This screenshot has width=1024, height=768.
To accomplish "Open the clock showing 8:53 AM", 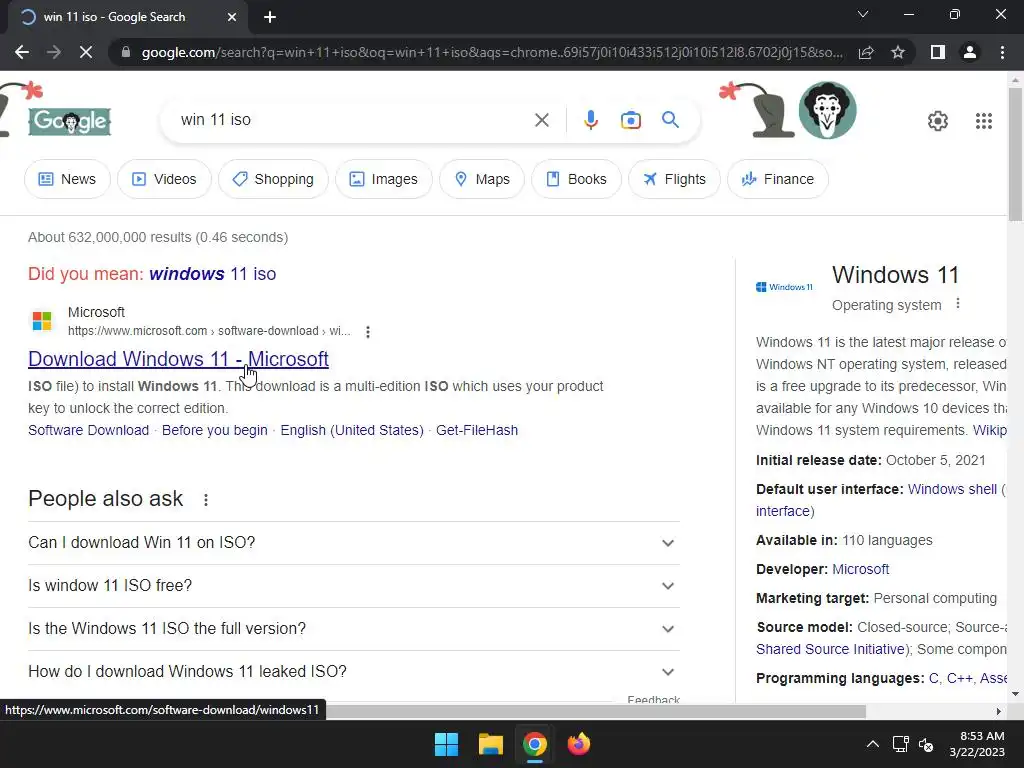I will pos(977,744).
